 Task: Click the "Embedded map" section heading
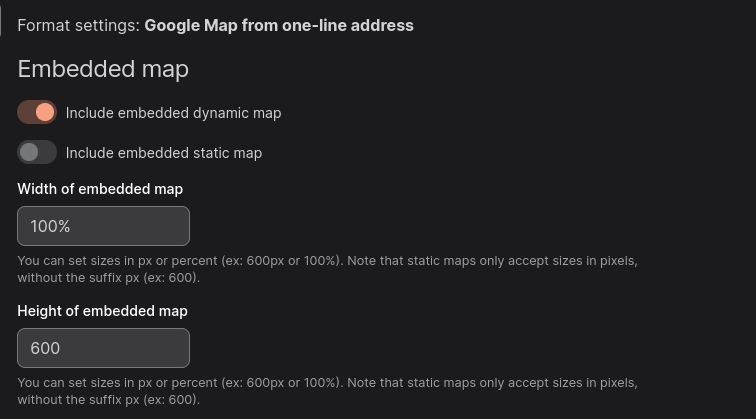click(103, 69)
